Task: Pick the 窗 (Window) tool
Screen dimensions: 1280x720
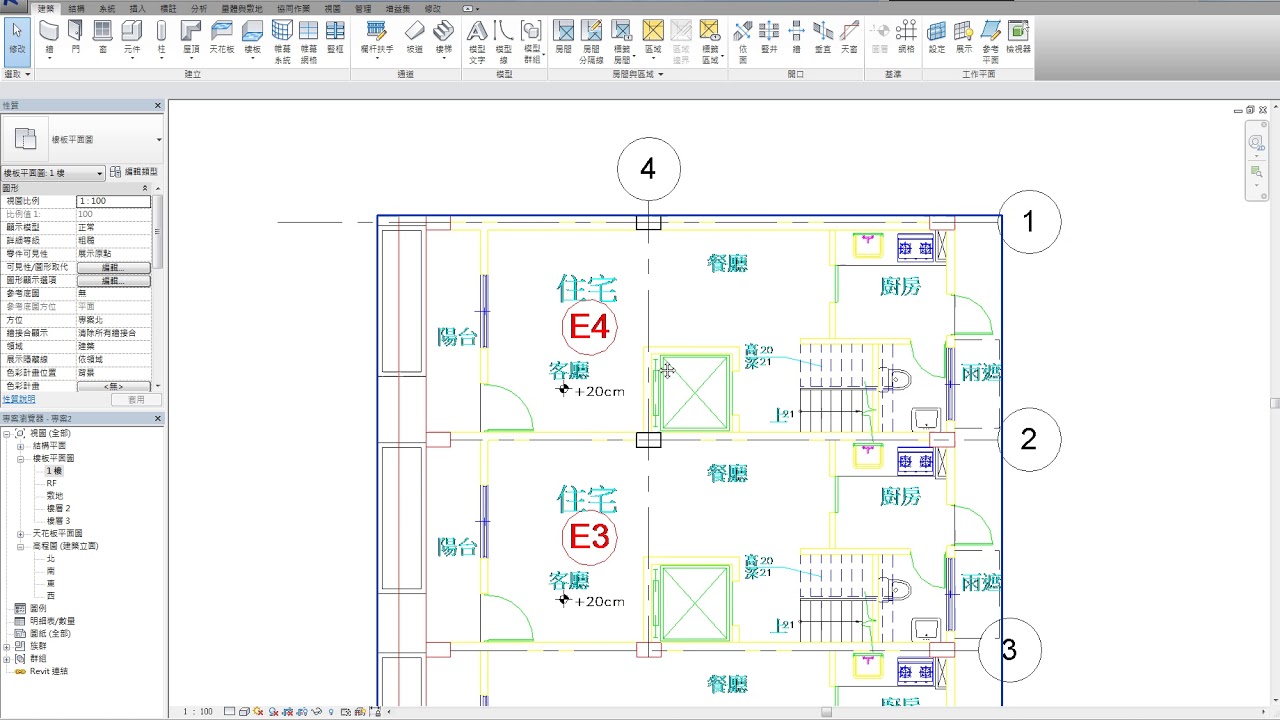Action: [x=103, y=39]
